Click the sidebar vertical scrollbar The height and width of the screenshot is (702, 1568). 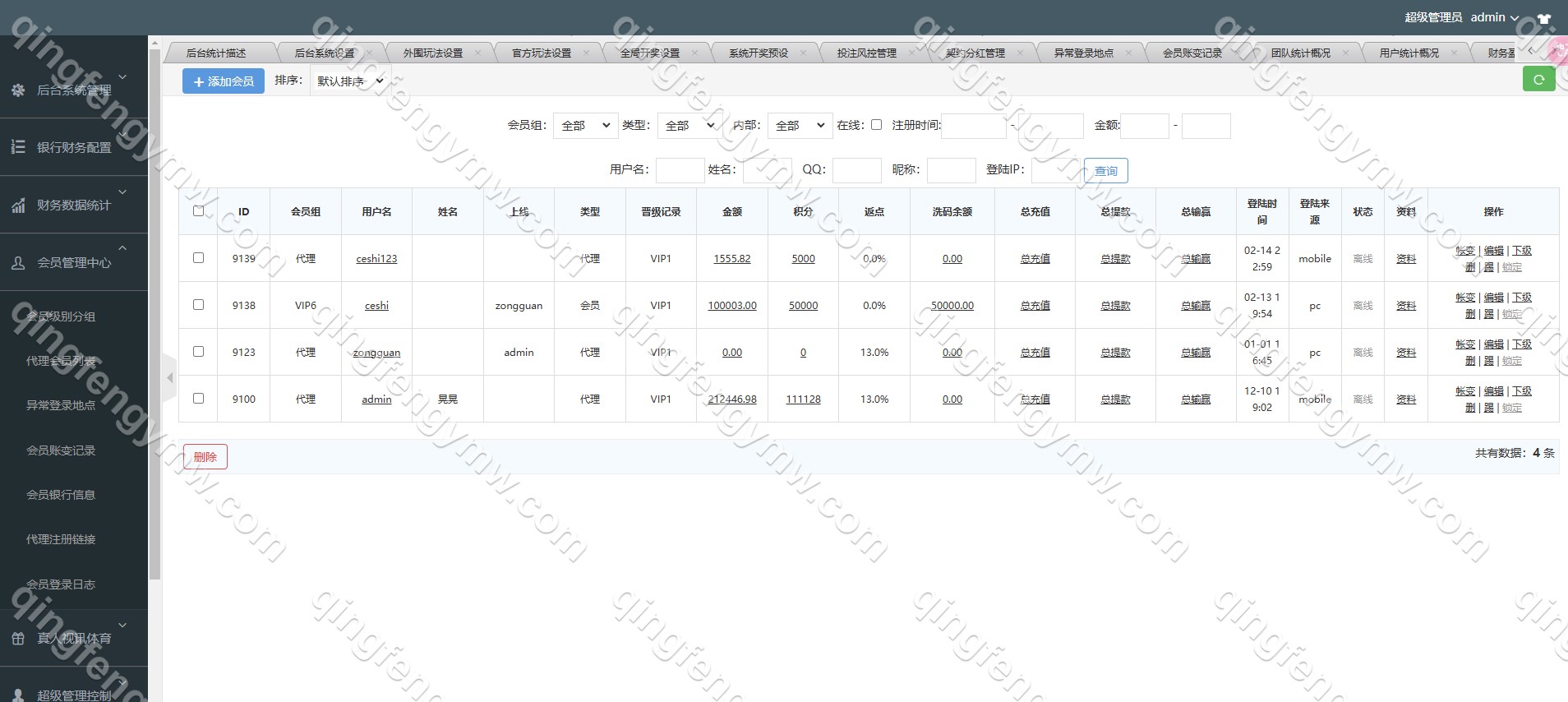tap(154, 312)
